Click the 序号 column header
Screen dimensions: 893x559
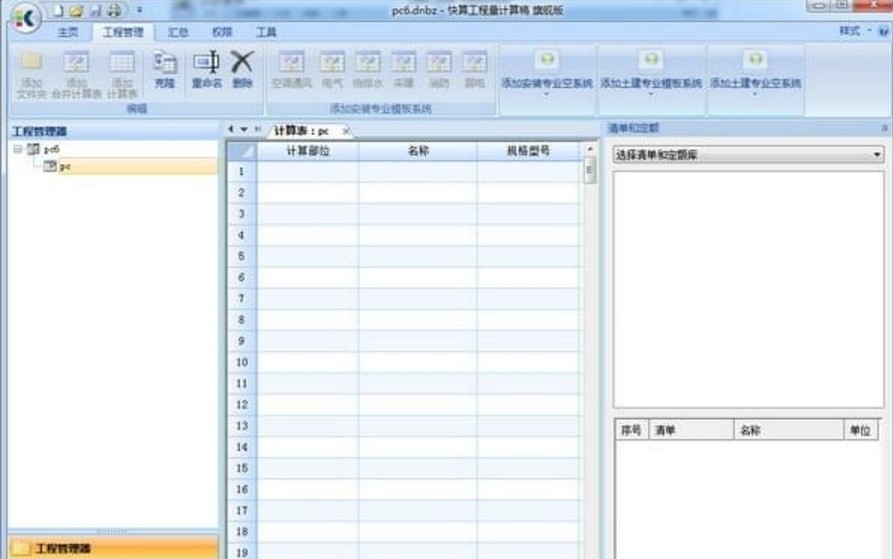click(631, 430)
